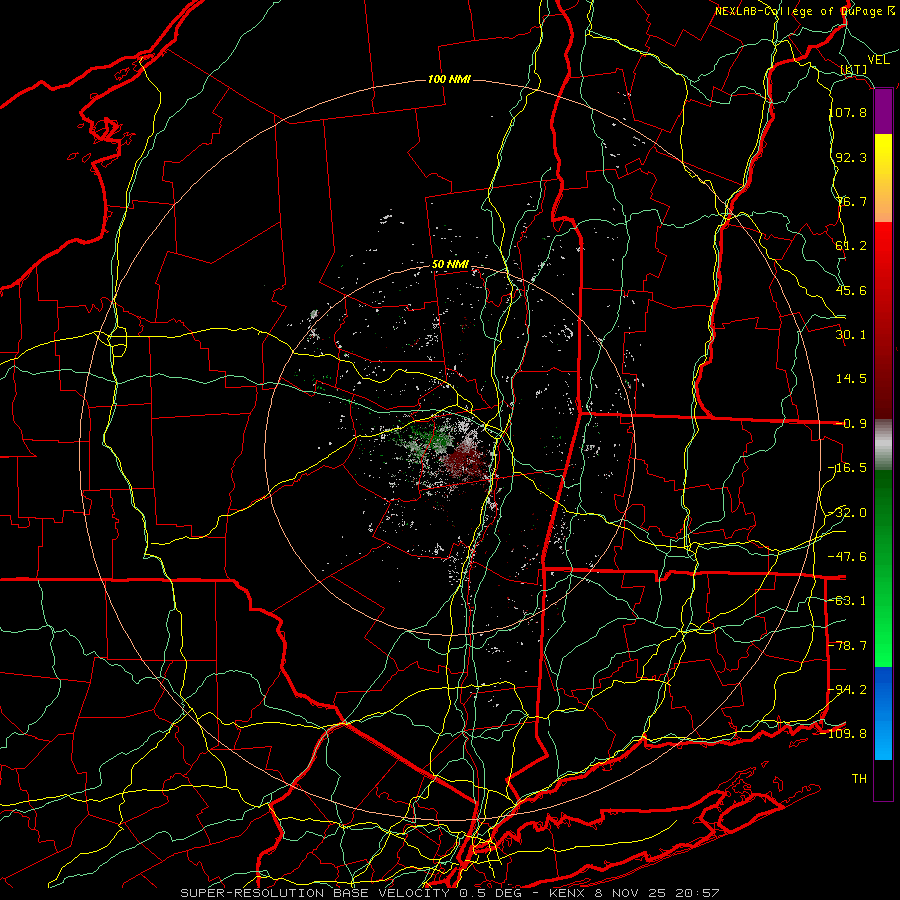The image size is (900, 900).
Task: Click the 14.5 value on the velocity scale
Action: 851,379
